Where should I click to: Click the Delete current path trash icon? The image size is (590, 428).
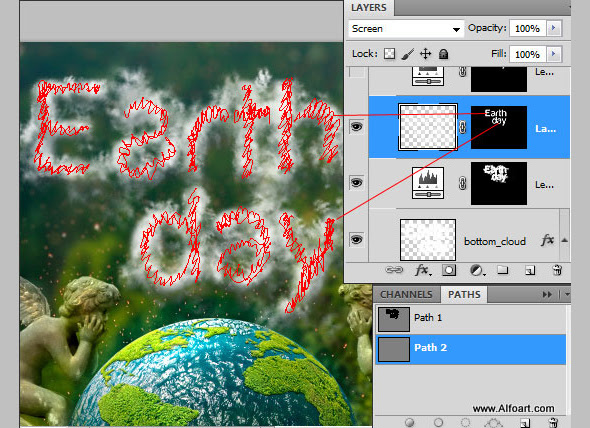click(553, 423)
